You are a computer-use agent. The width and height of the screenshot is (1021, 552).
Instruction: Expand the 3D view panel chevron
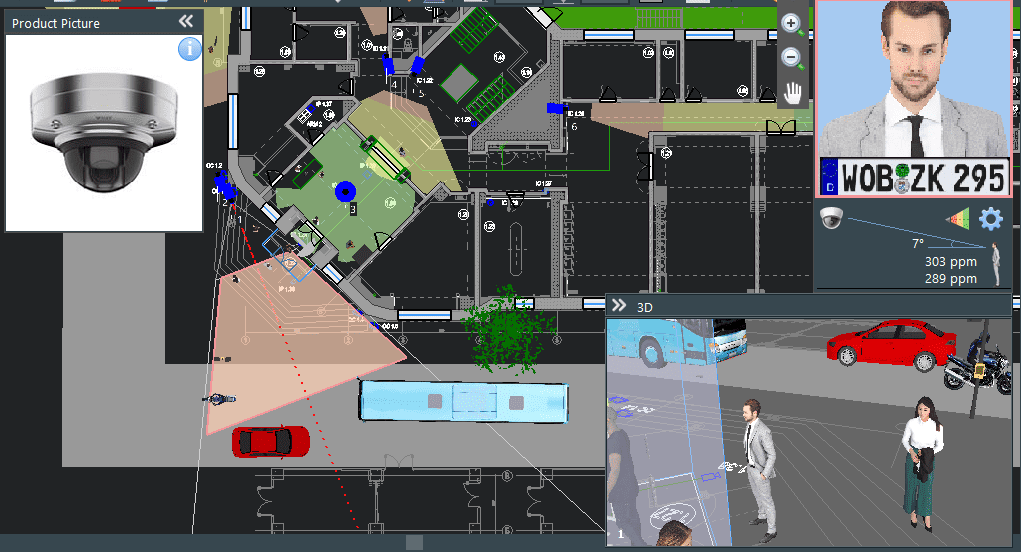coord(619,306)
